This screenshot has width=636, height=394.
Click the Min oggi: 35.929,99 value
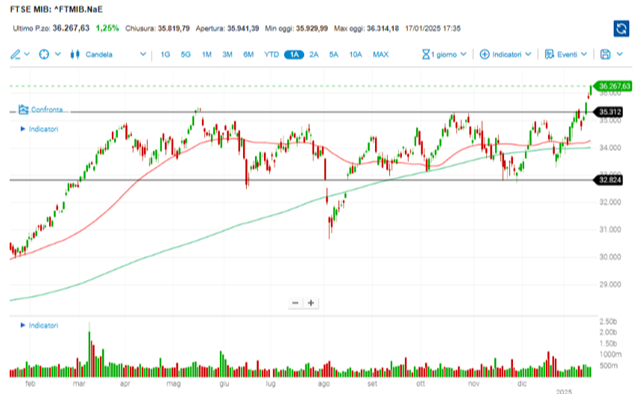pos(296,28)
